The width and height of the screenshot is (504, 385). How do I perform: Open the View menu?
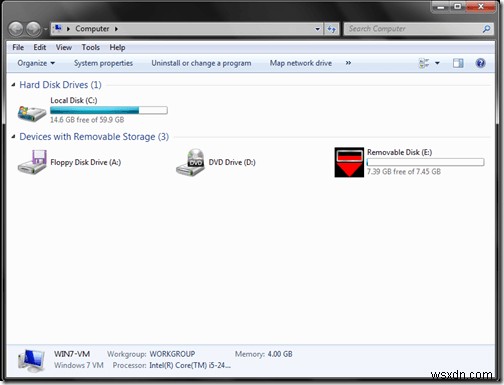(64, 48)
